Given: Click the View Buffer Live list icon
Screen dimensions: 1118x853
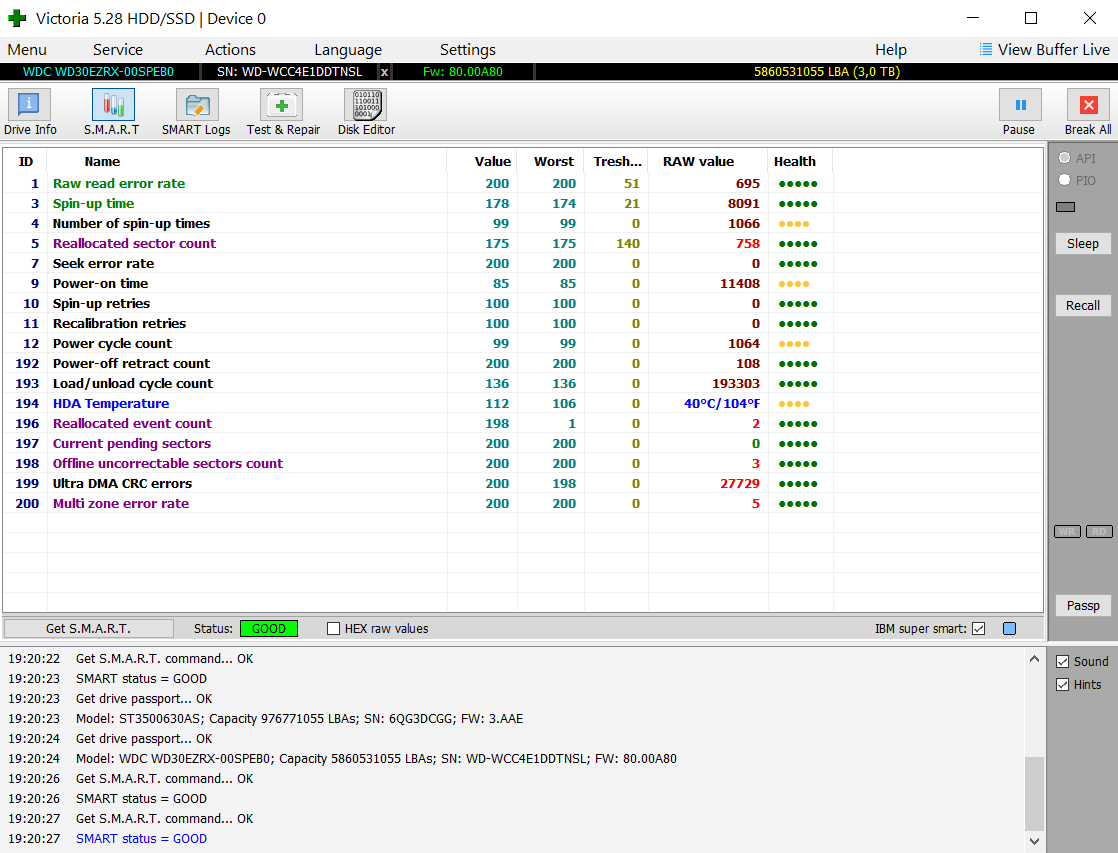Looking at the screenshot, I should pos(985,49).
